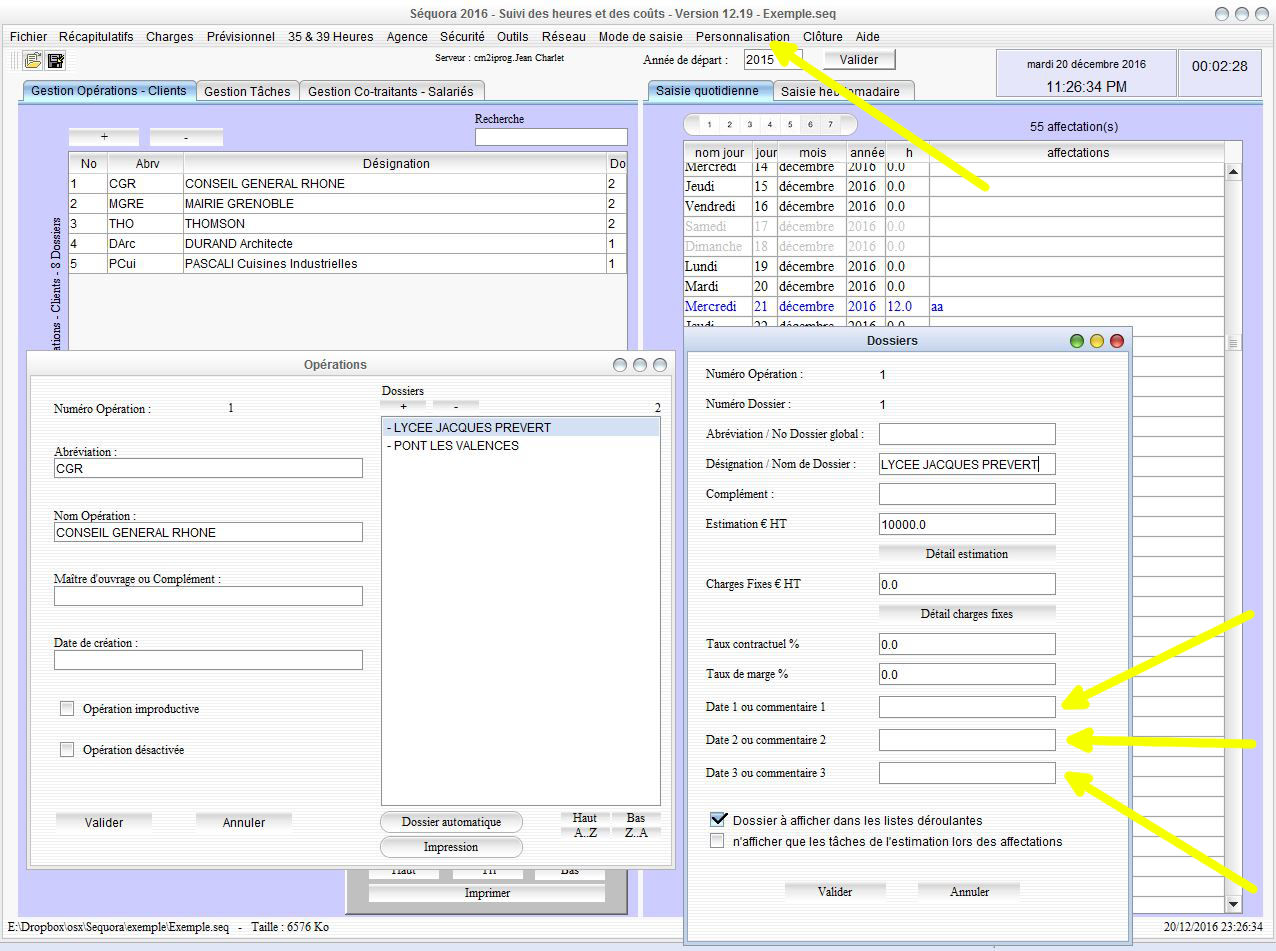
Task: Sort dossiers with Haut A..Z
Action: [x=584, y=823]
